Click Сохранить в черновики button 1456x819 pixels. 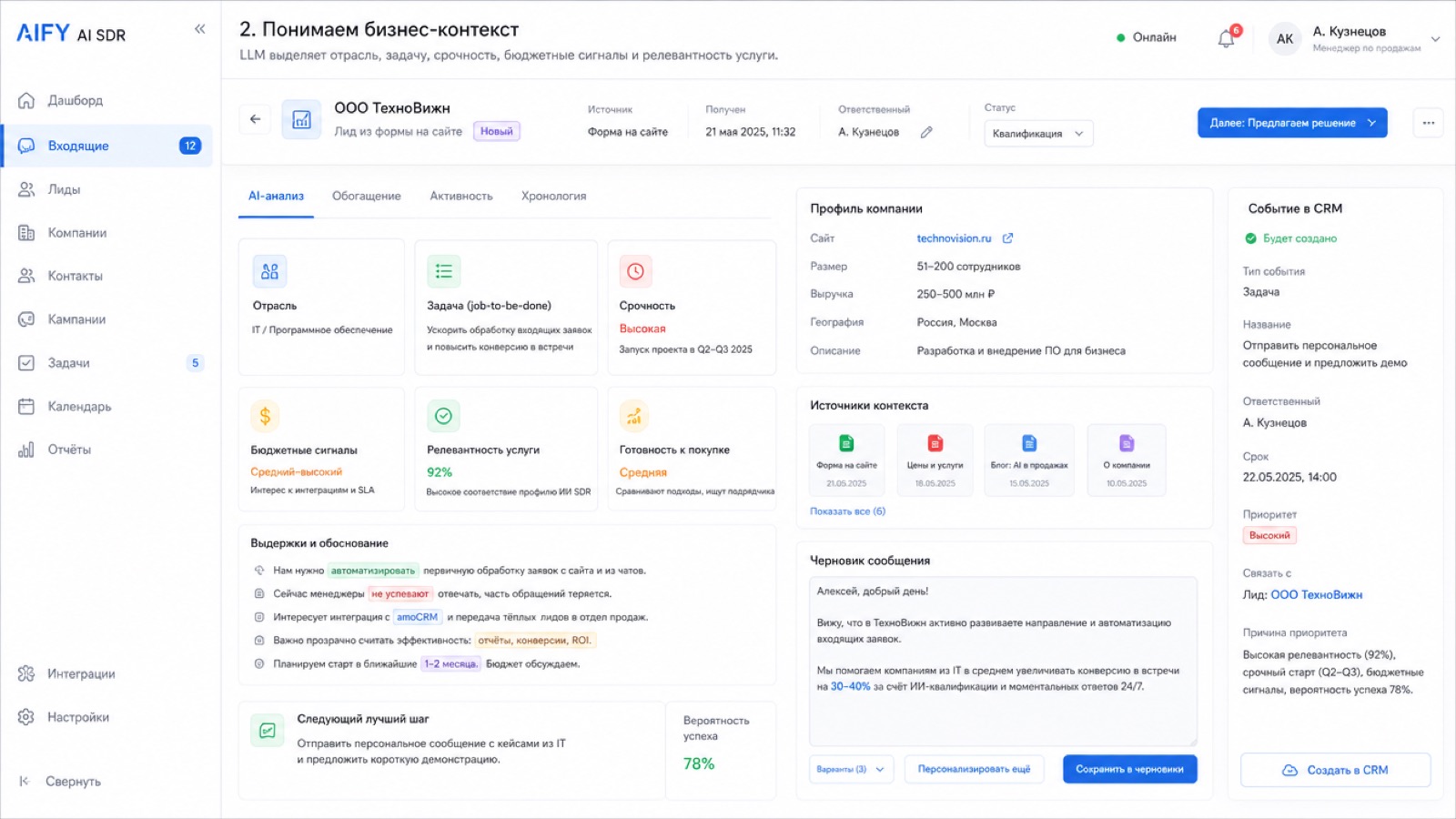(1129, 769)
